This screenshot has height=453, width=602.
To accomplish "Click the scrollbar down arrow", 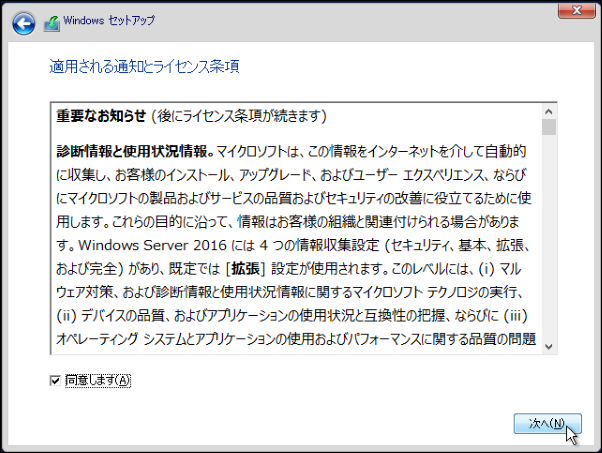I will click(549, 343).
